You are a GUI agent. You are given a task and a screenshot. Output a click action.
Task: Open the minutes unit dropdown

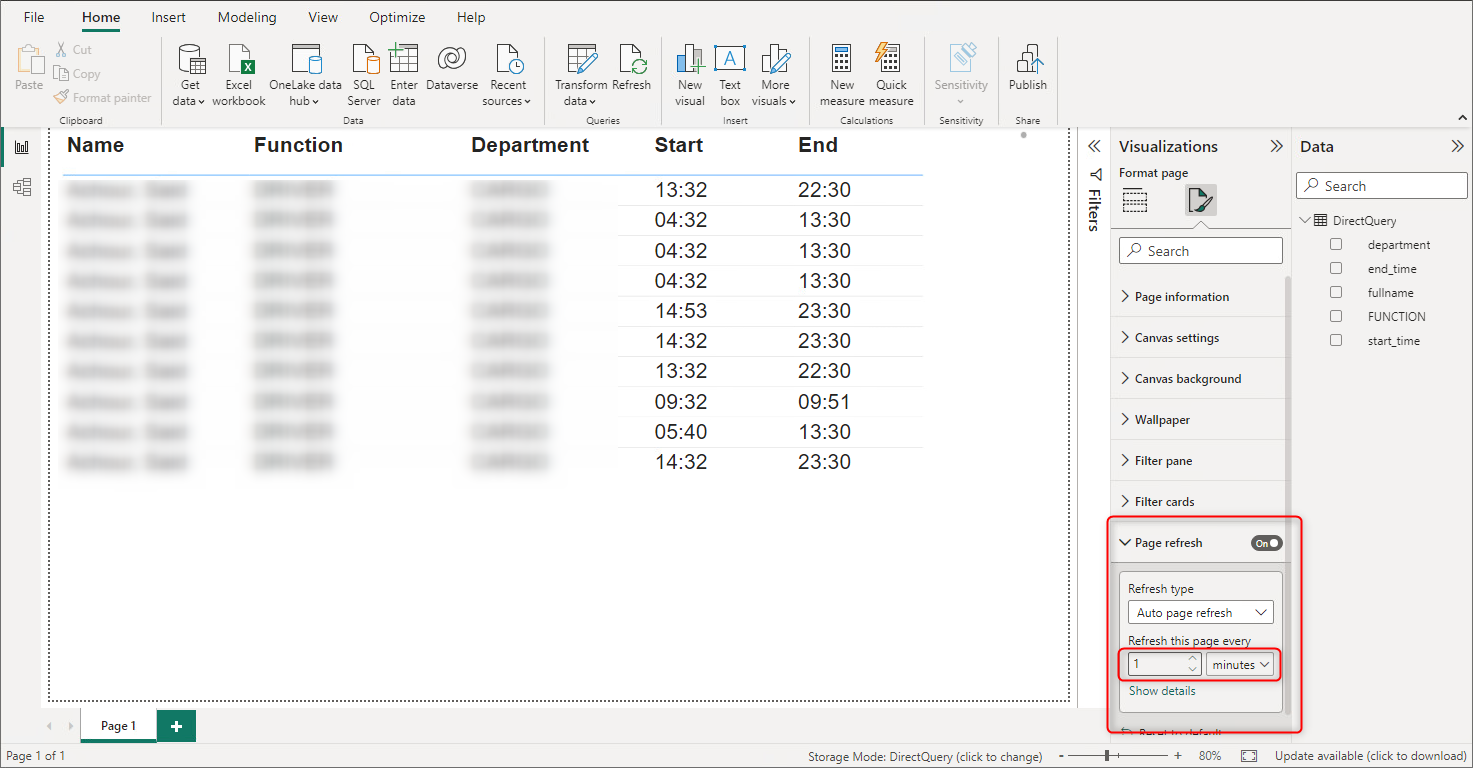click(x=1240, y=664)
